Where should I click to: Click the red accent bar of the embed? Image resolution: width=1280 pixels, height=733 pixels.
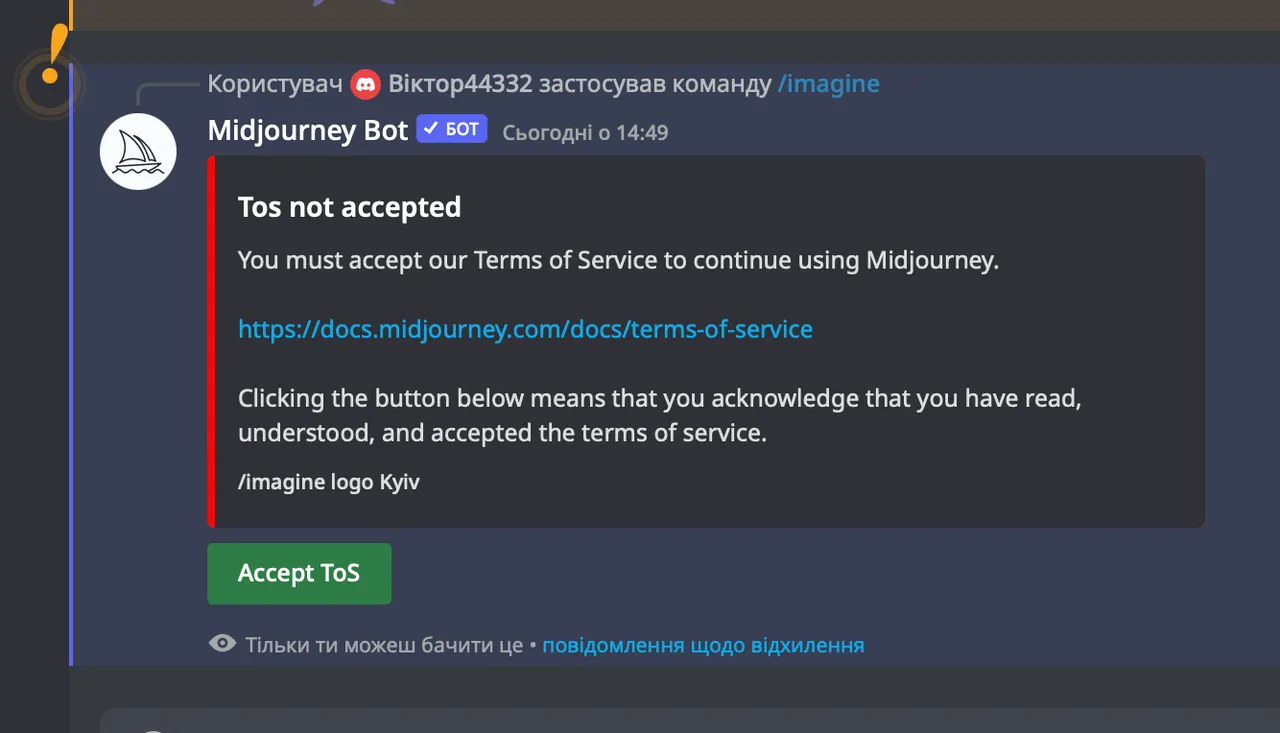point(211,341)
